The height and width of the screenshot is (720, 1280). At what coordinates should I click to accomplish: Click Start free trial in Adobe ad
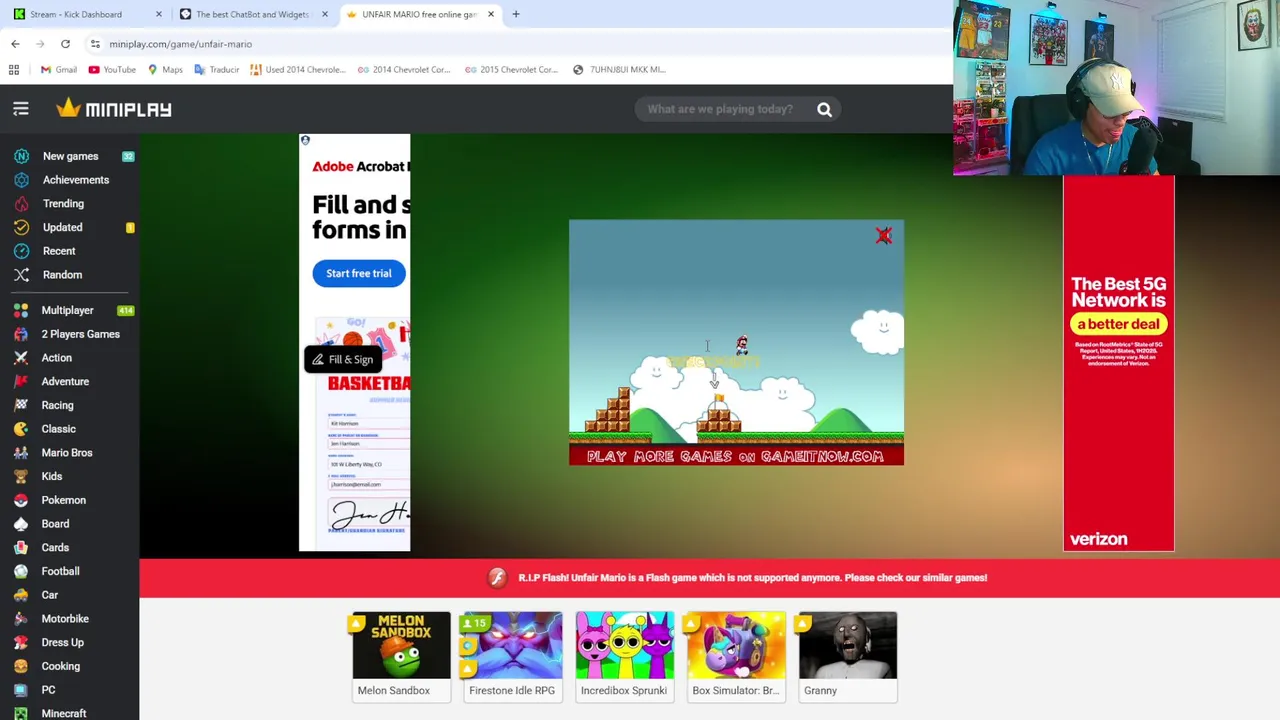(x=359, y=273)
